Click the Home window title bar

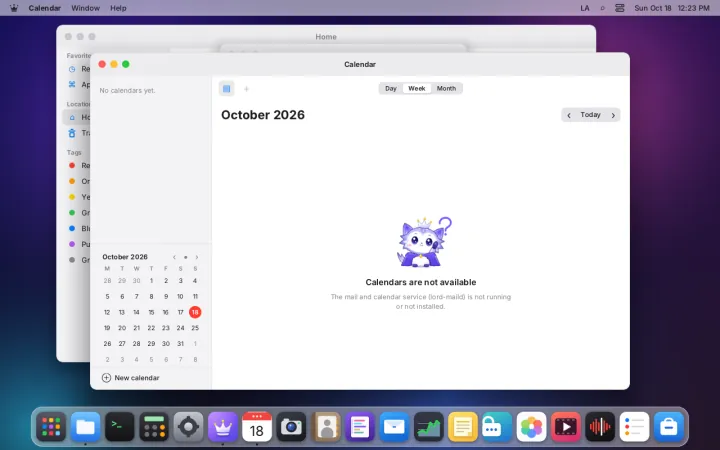326,37
